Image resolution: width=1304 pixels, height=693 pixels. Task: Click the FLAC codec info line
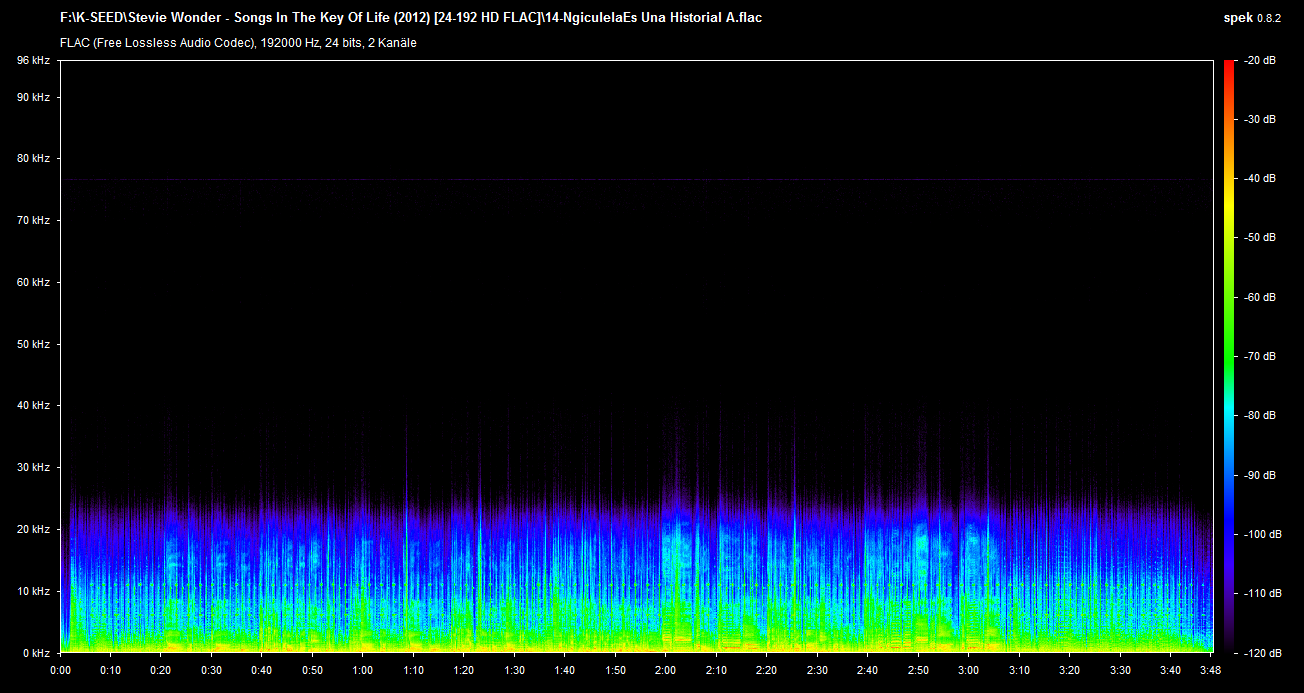tap(238, 43)
